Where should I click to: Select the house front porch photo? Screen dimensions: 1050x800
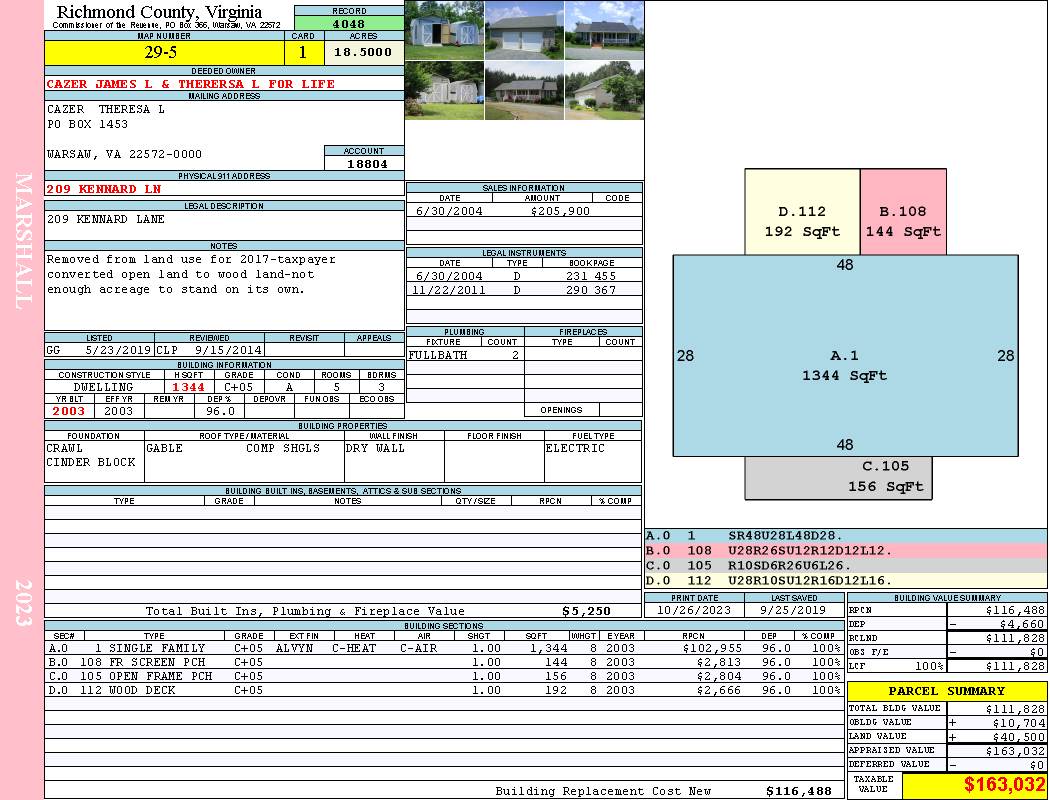point(604,30)
